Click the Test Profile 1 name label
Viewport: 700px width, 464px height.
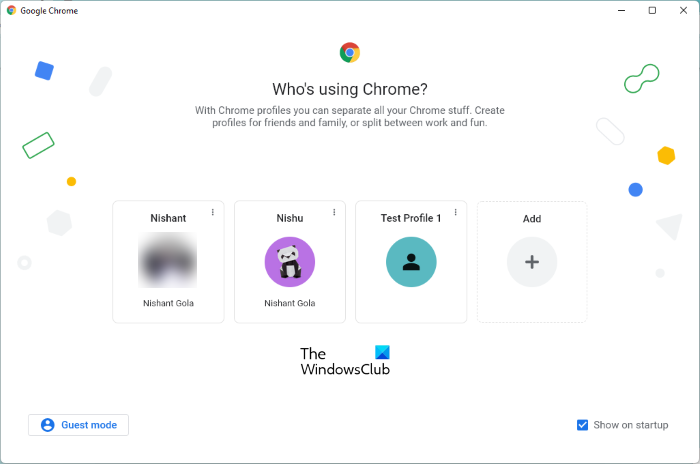coord(409,218)
